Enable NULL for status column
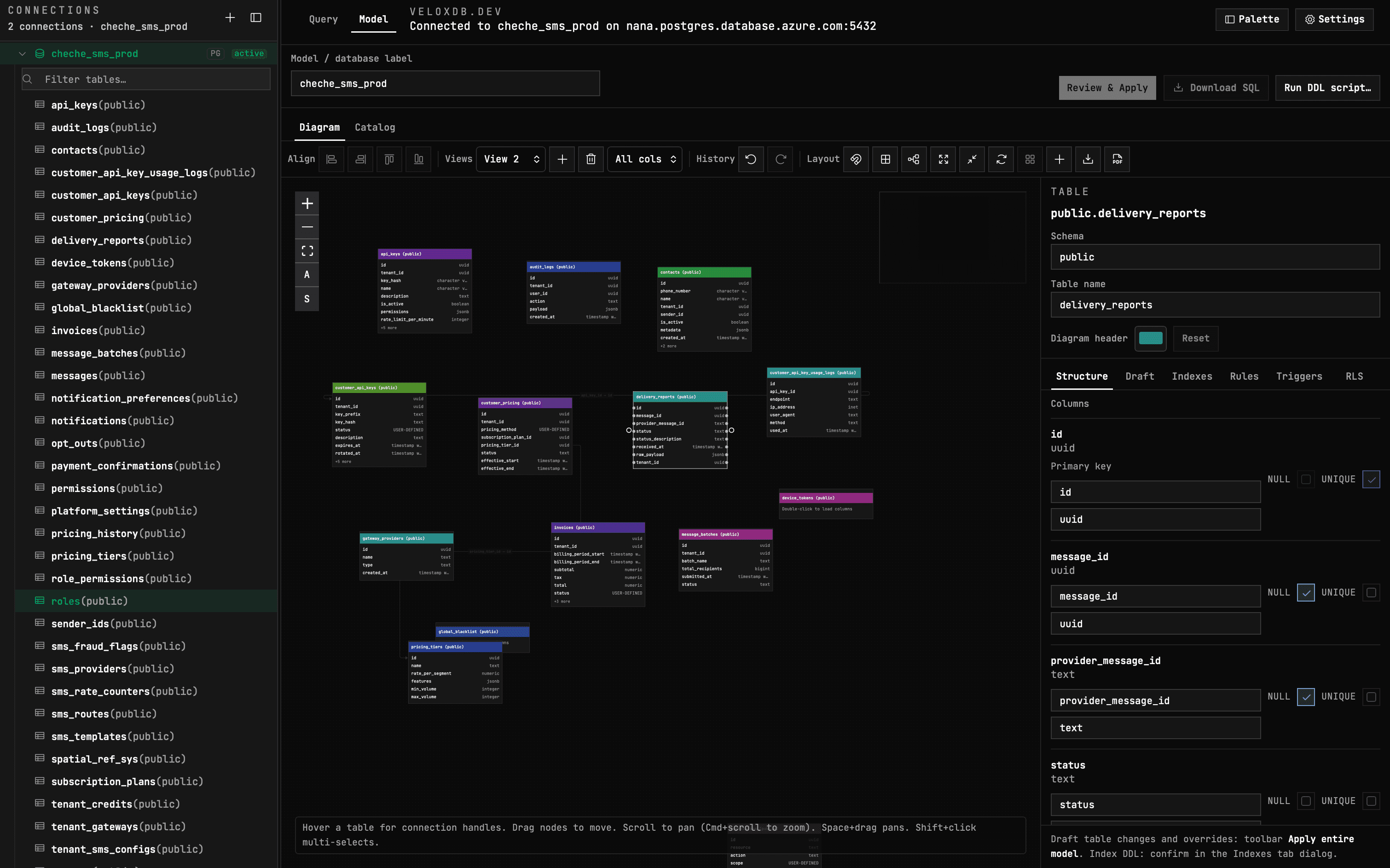Image resolution: width=1390 pixels, height=868 pixels. [1306, 801]
